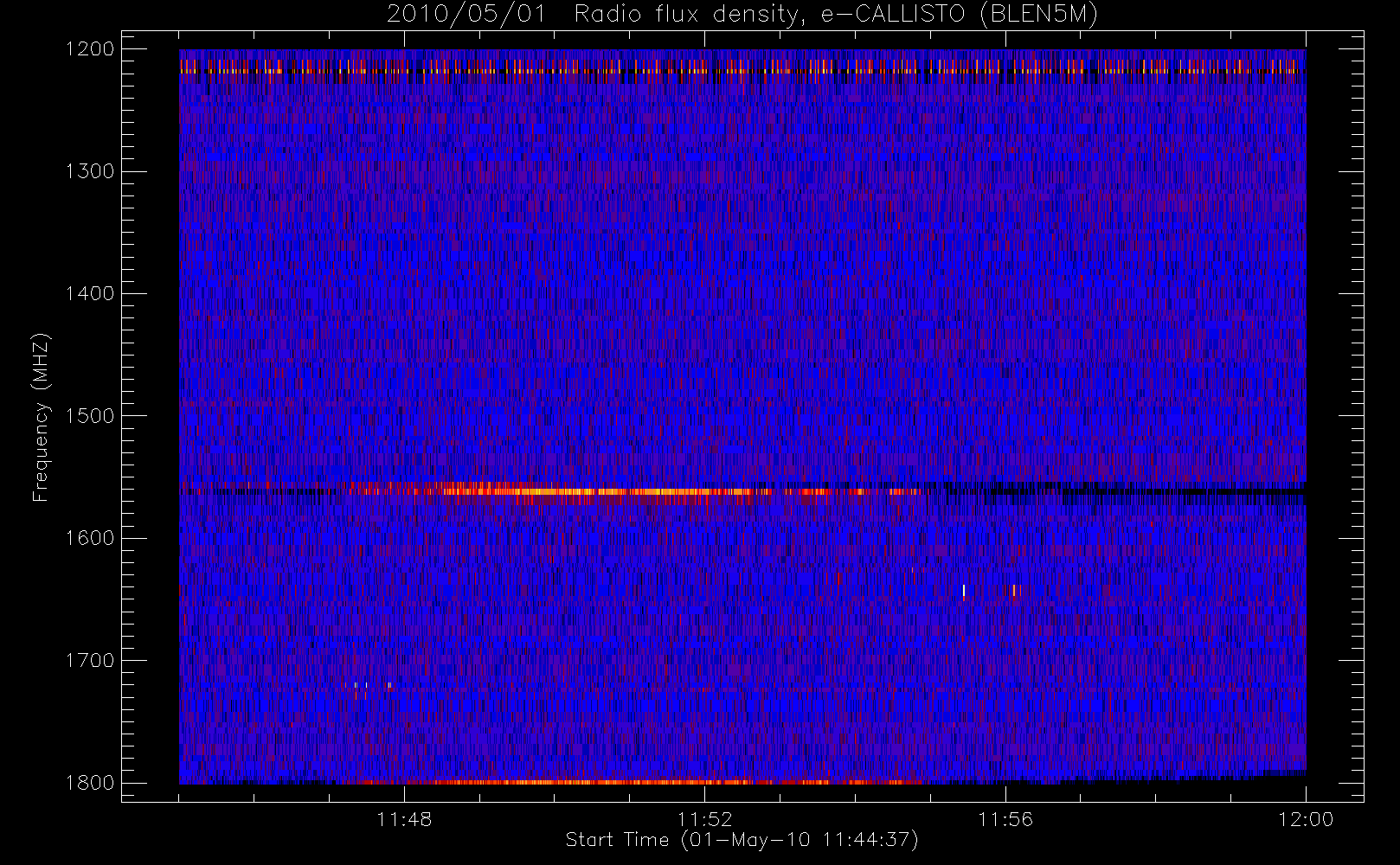Image resolution: width=1400 pixels, height=865 pixels.
Task: Click the 'Start Time (01-May-10 11:44:37)' axis label
Action: tap(742, 840)
